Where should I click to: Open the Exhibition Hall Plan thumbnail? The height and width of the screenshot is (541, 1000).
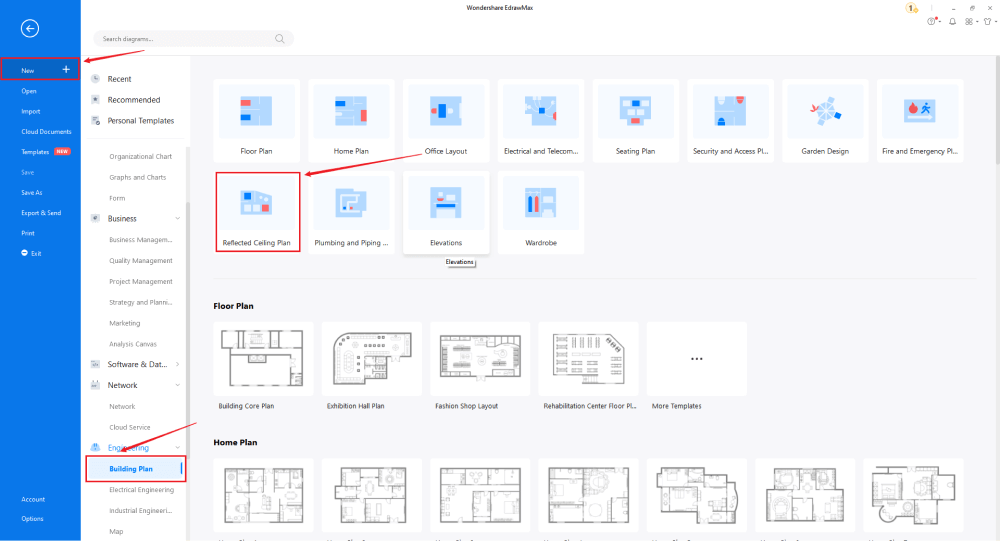coord(371,358)
